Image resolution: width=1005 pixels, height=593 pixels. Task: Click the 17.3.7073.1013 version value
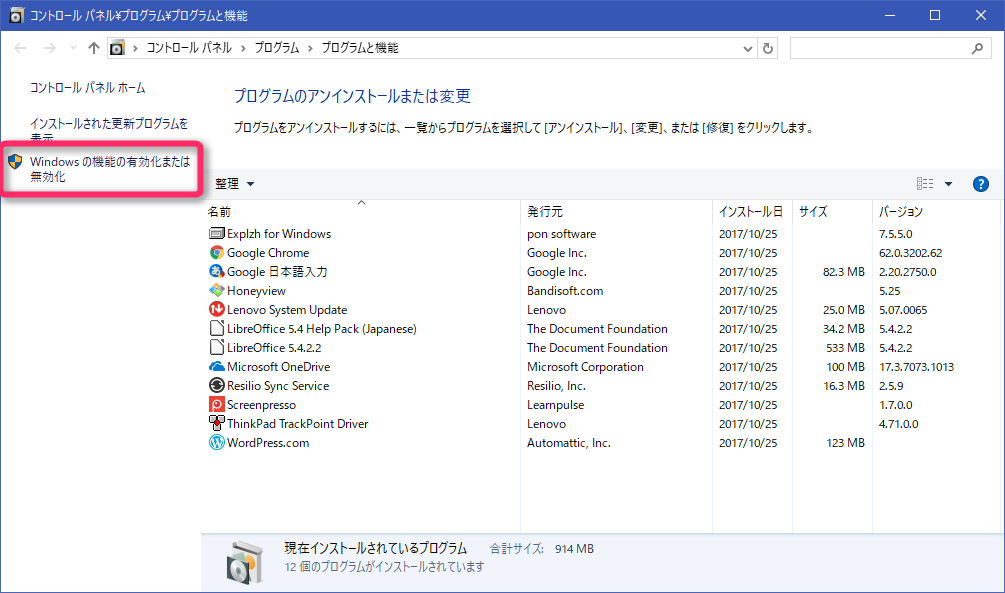pos(917,367)
